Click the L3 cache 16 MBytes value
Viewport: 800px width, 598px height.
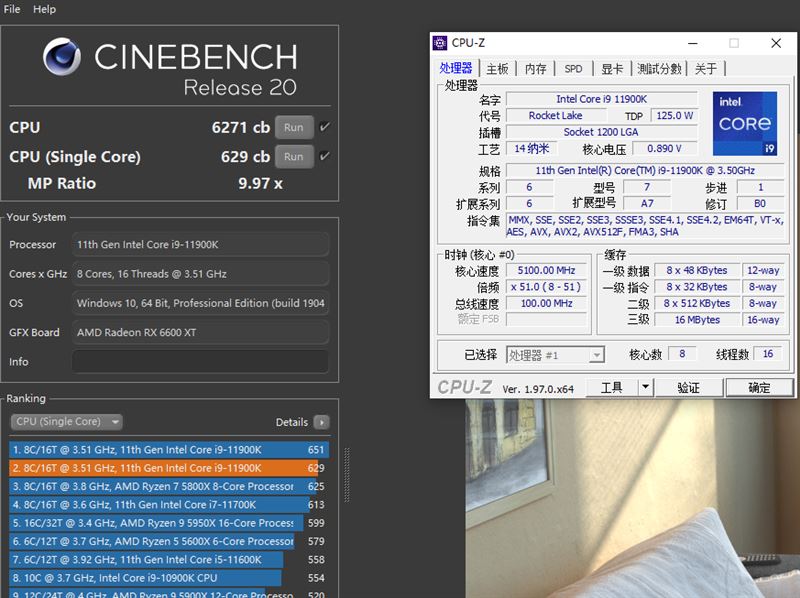pos(697,320)
